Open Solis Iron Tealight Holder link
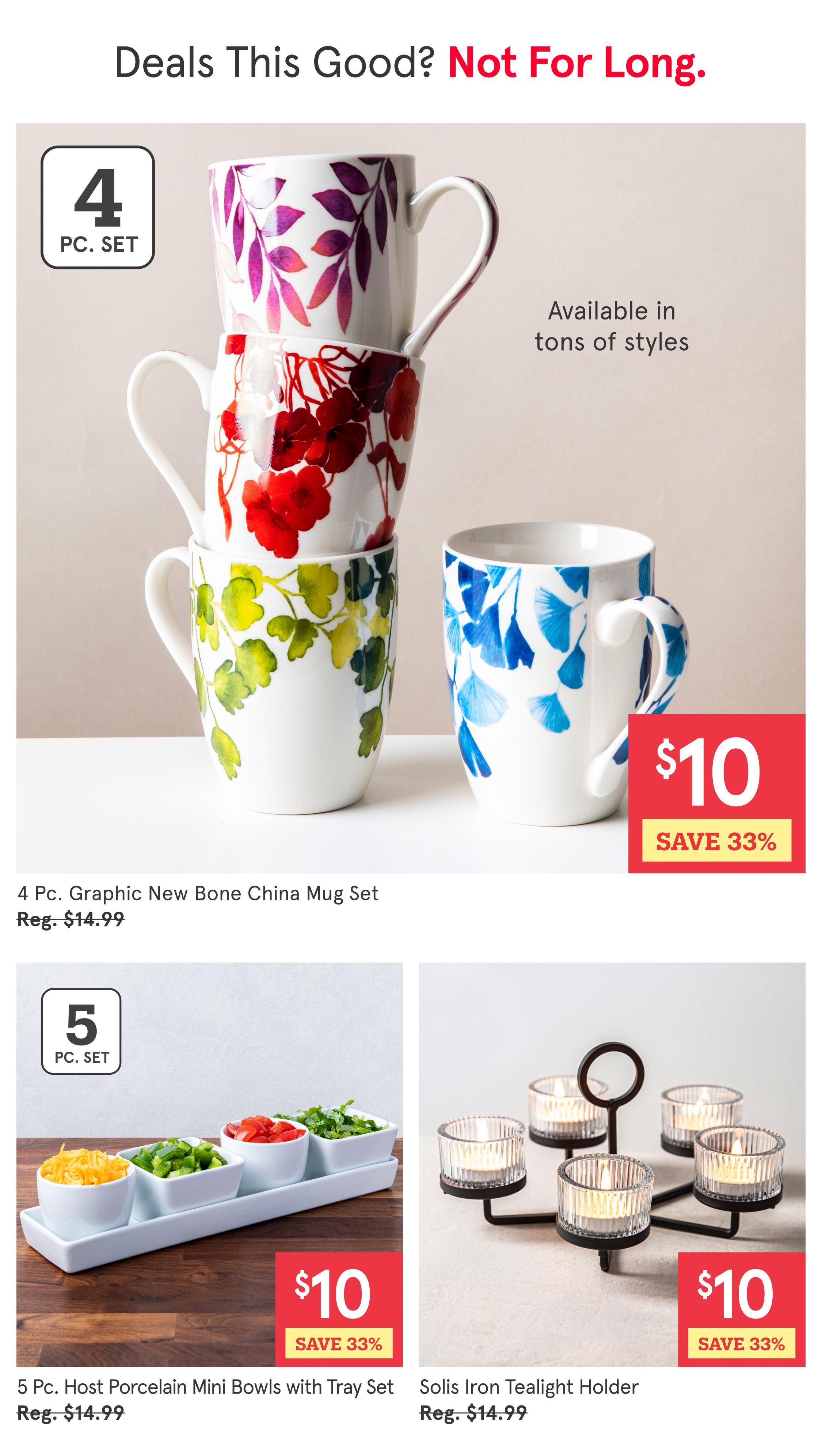Screen dimensions: 822x1456 coord(529,1387)
